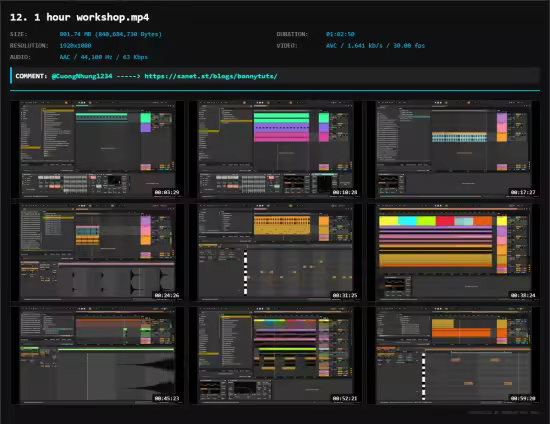Image resolution: width=550 pixels, height=424 pixels.
Task: Select the frame preview at 00:24:26
Action: pyautogui.click(x=97, y=253)
